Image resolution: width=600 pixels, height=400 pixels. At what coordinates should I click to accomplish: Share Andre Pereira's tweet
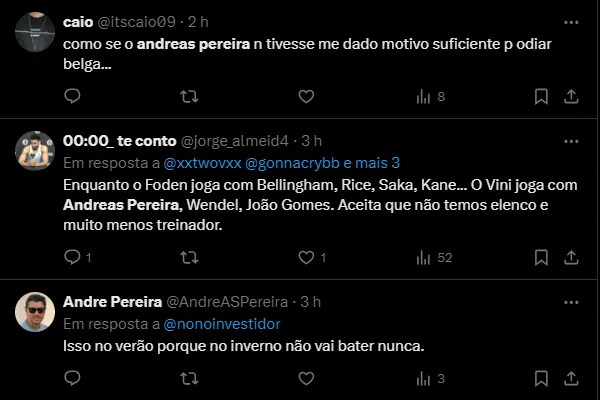(x=571, y=378)
